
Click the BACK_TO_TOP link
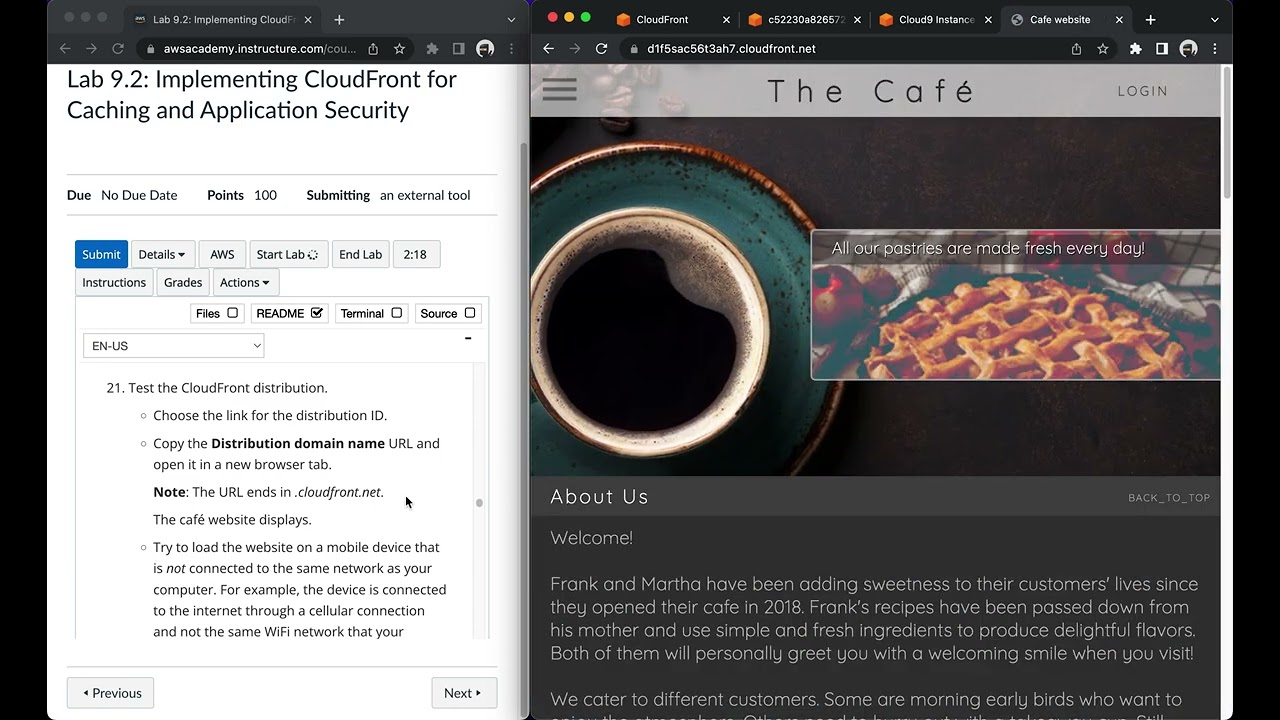1169,497
